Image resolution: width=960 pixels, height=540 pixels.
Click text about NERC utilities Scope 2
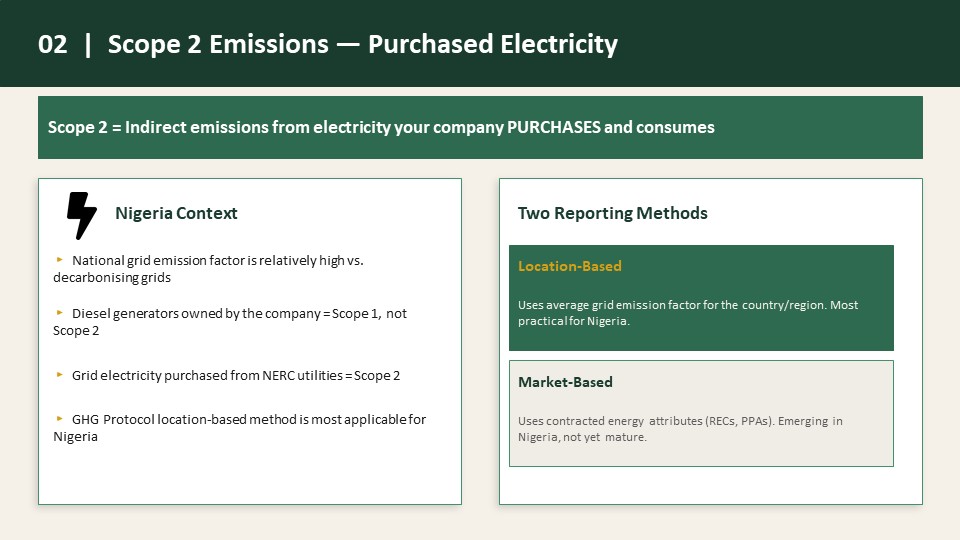[x=236, y=375]
